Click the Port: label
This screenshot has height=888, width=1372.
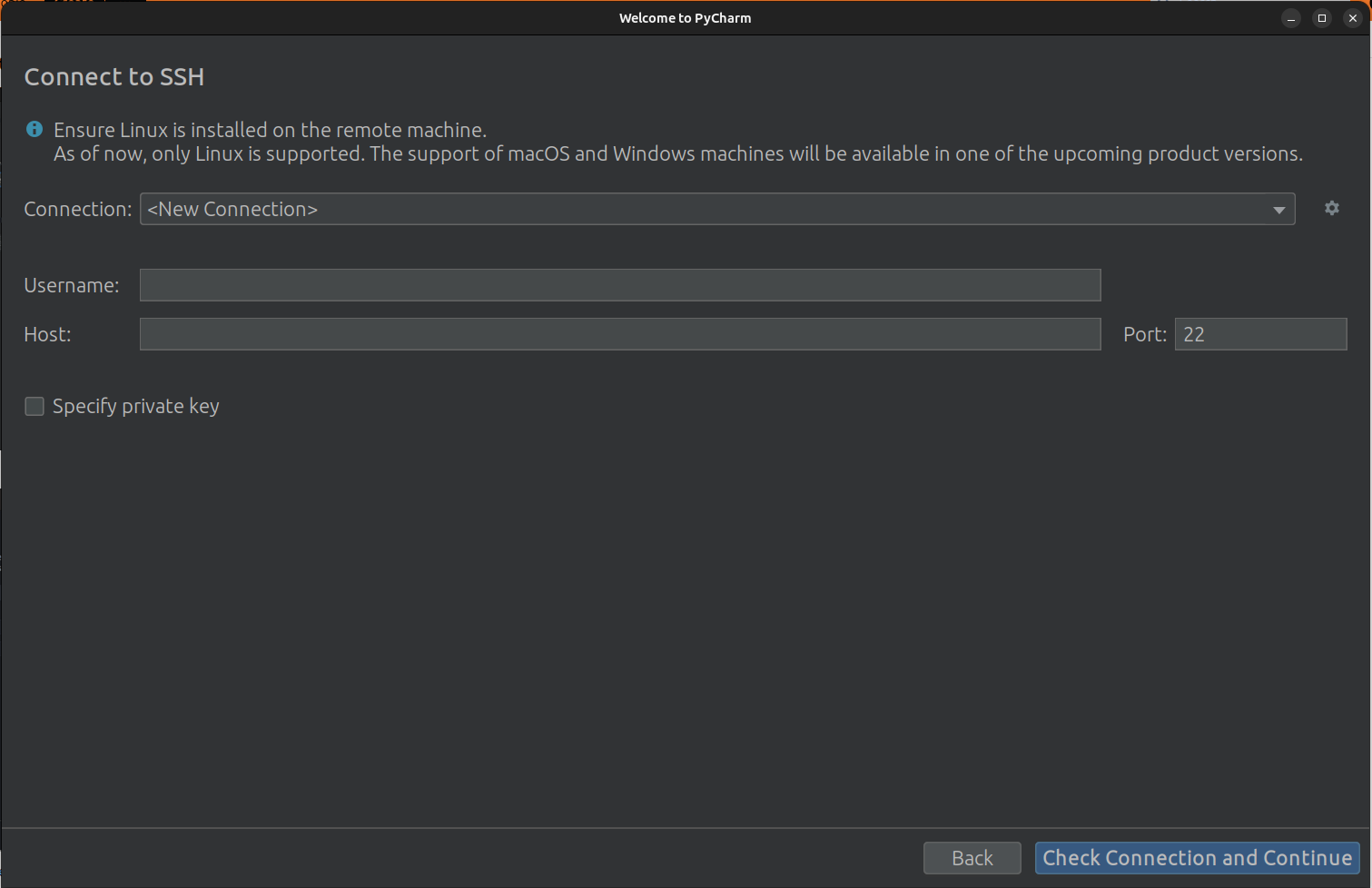coord(1145,334)
